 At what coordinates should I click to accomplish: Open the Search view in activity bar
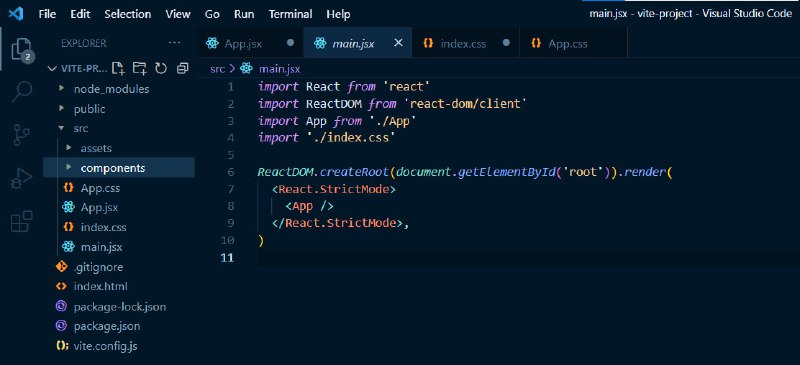(x=22, y=92)
